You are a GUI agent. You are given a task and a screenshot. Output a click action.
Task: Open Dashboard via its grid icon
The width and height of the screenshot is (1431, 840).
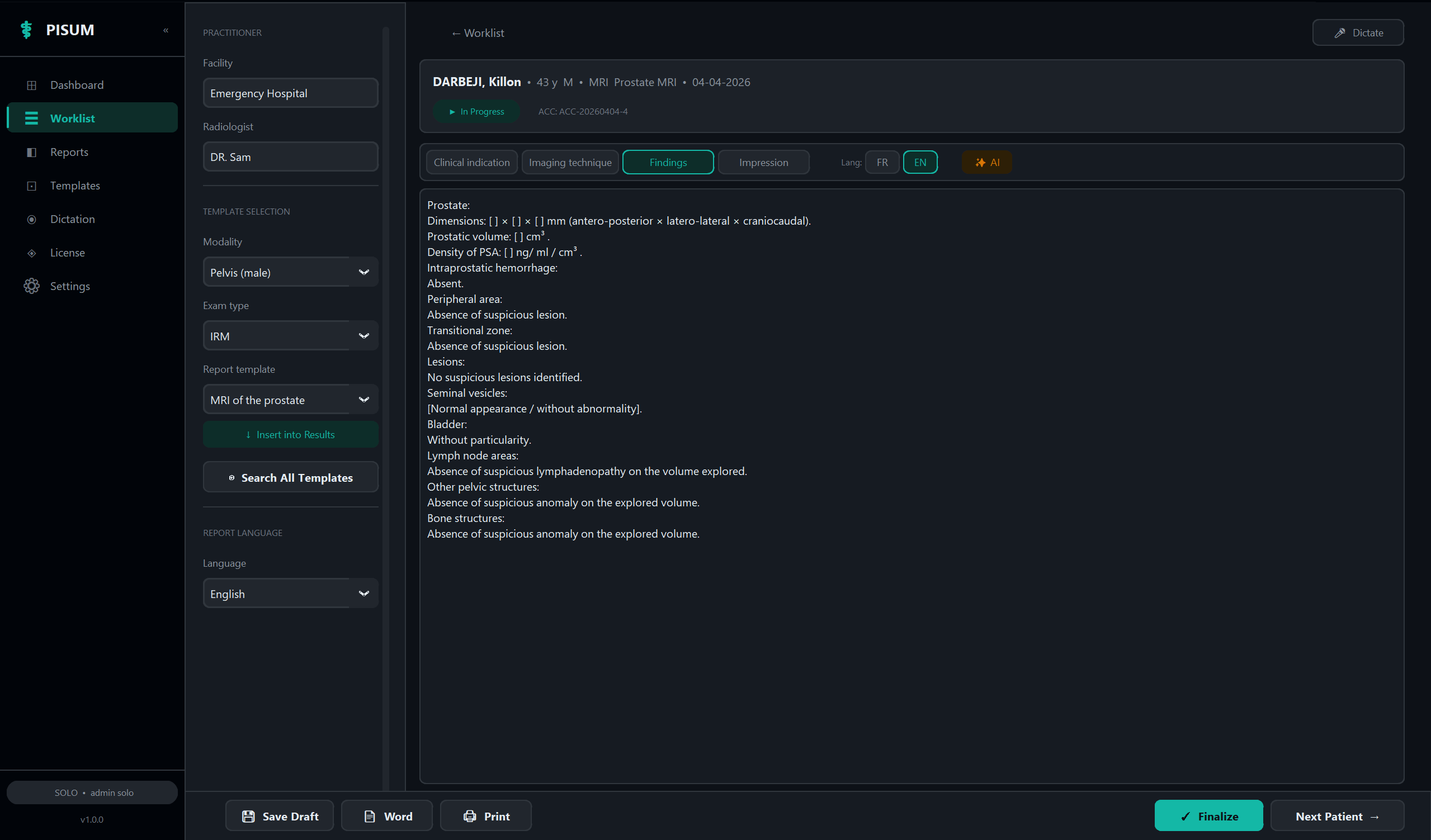tap(32, 85)
